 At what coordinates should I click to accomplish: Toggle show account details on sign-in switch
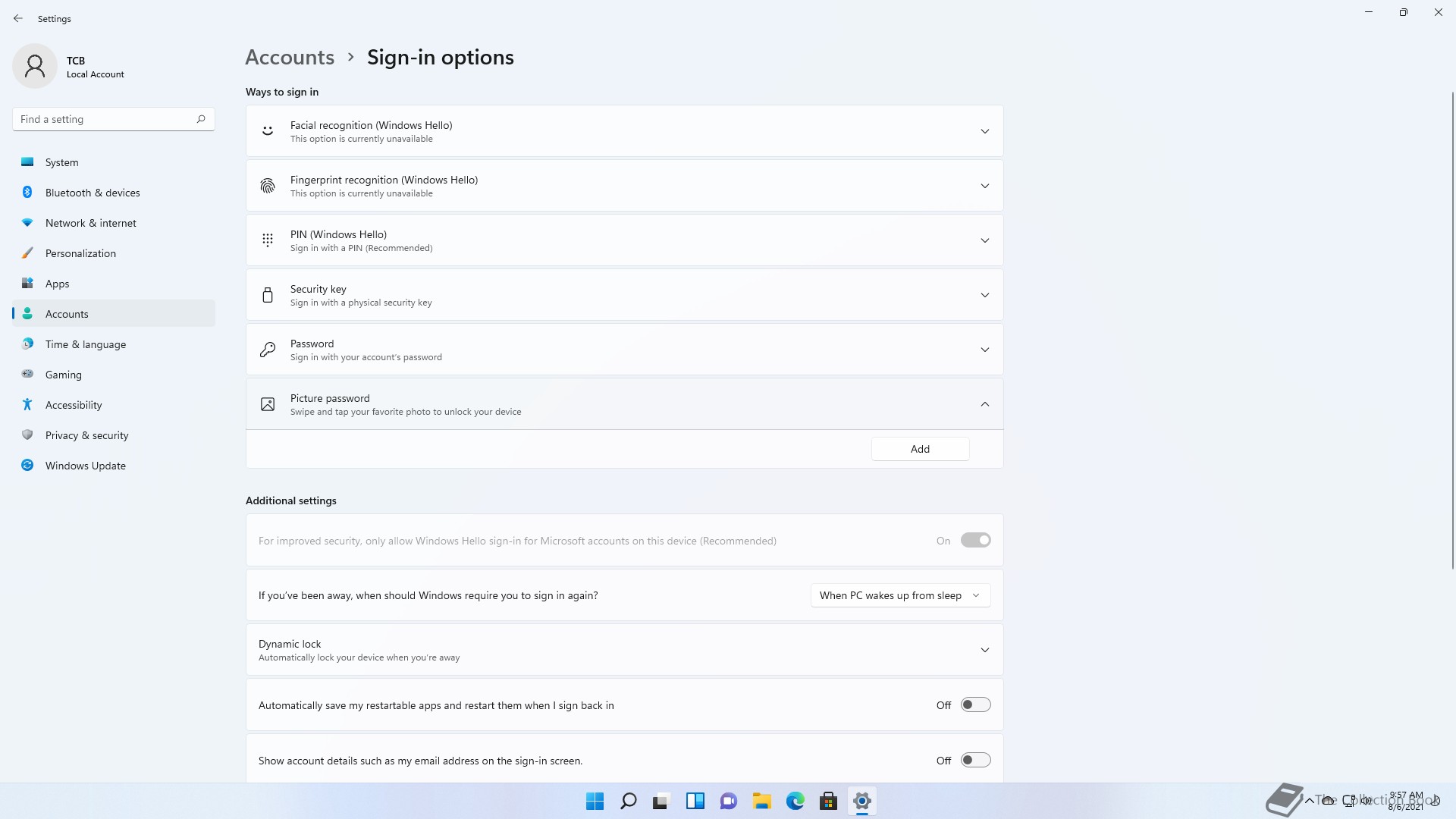tap(975, 760)
